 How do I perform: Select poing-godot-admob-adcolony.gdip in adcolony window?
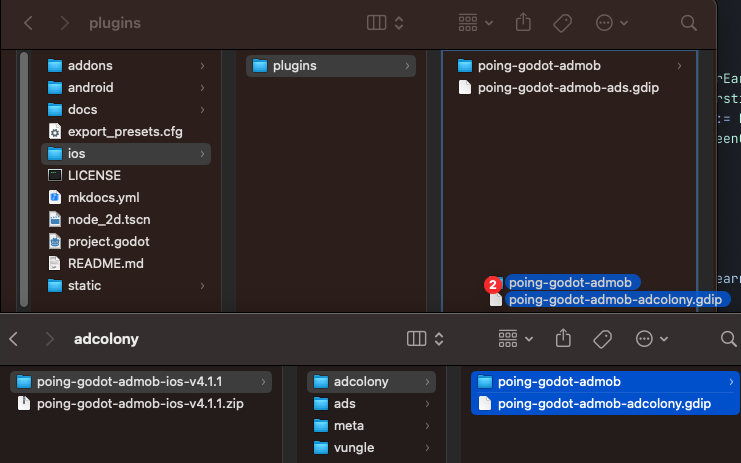606,403
